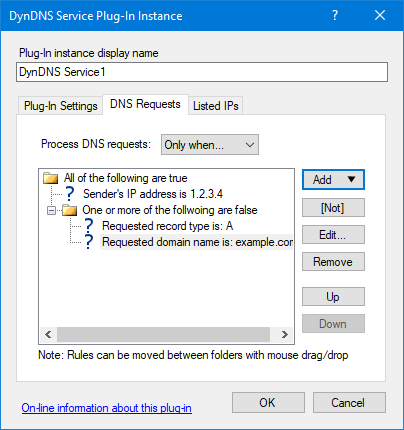Click the folder icon for 'One or more of the follwoing are false'
Screen dimensions: 404x430
(x=70, y=210)
